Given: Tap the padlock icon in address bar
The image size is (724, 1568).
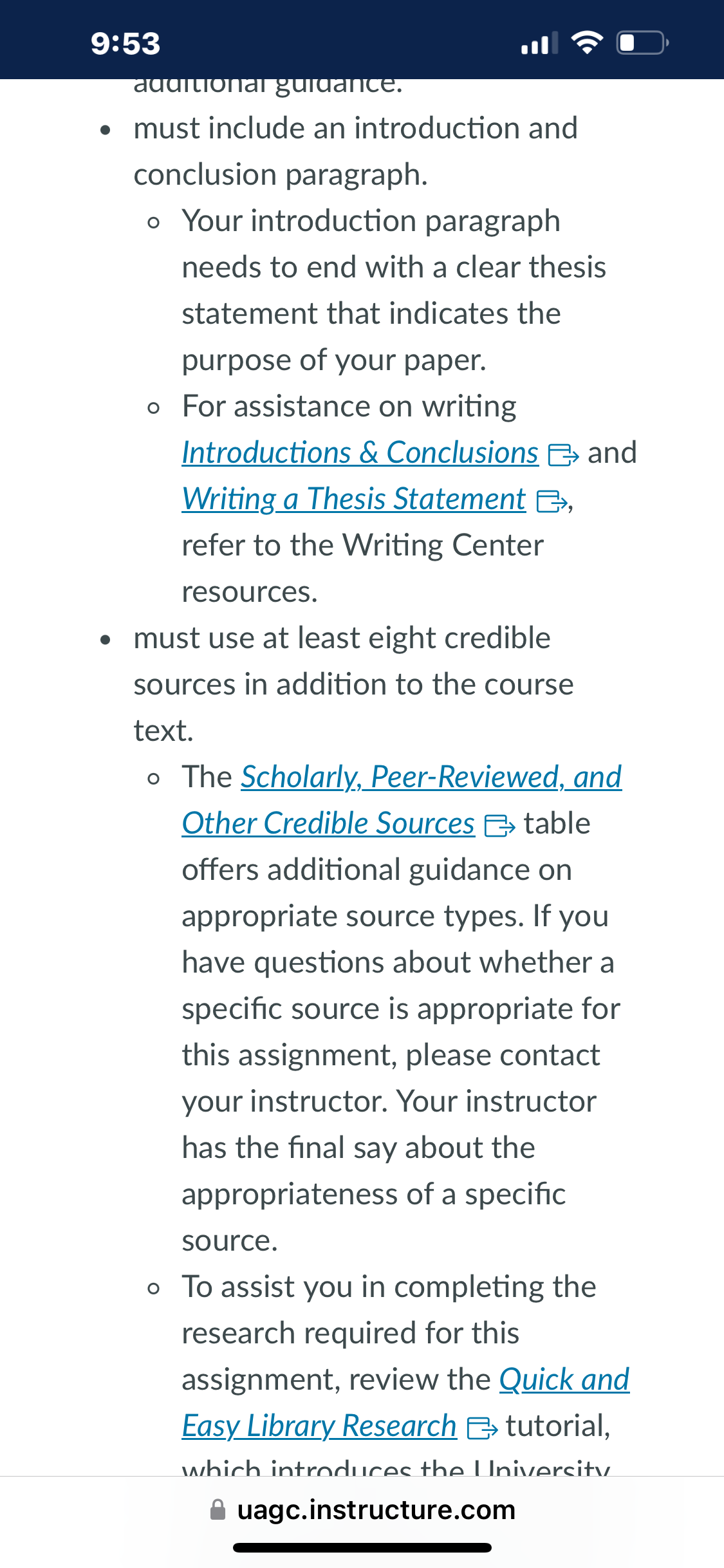Looking at the screenshot, I should [x=218, y=1509].
